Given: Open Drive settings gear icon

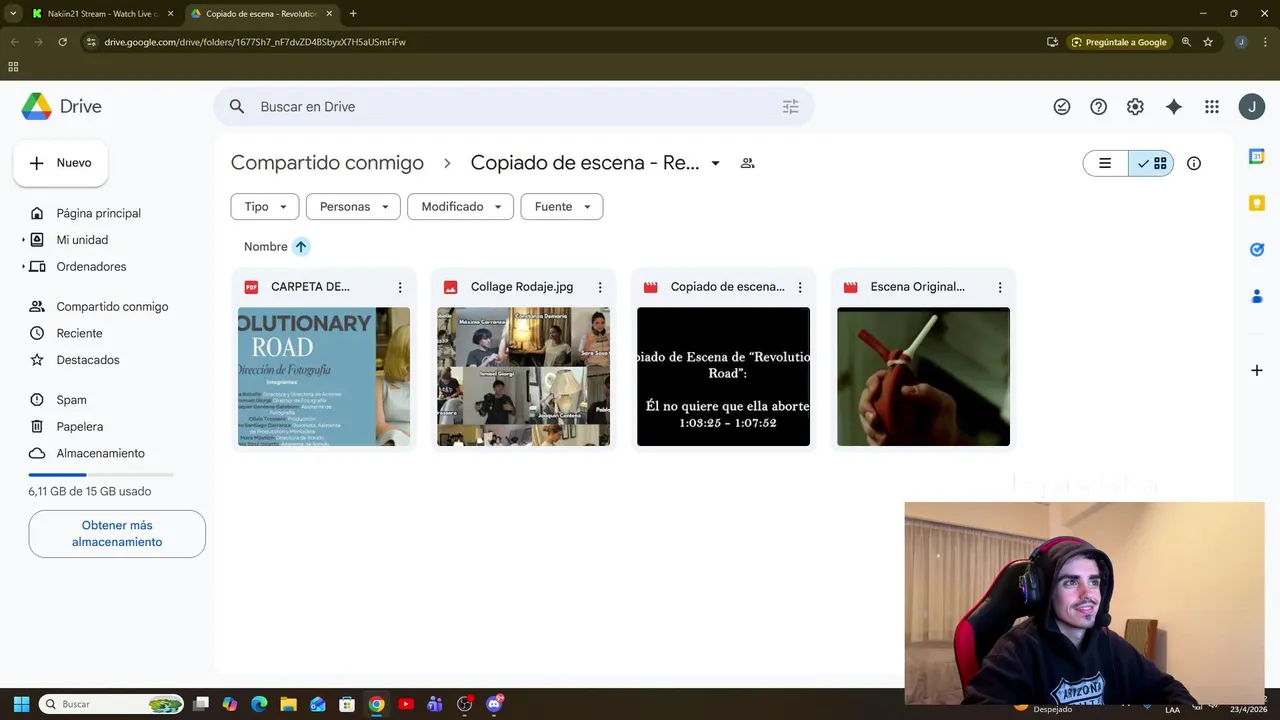Looking at the screenshot, I should pyautogui.click(x=1135, y=107).
